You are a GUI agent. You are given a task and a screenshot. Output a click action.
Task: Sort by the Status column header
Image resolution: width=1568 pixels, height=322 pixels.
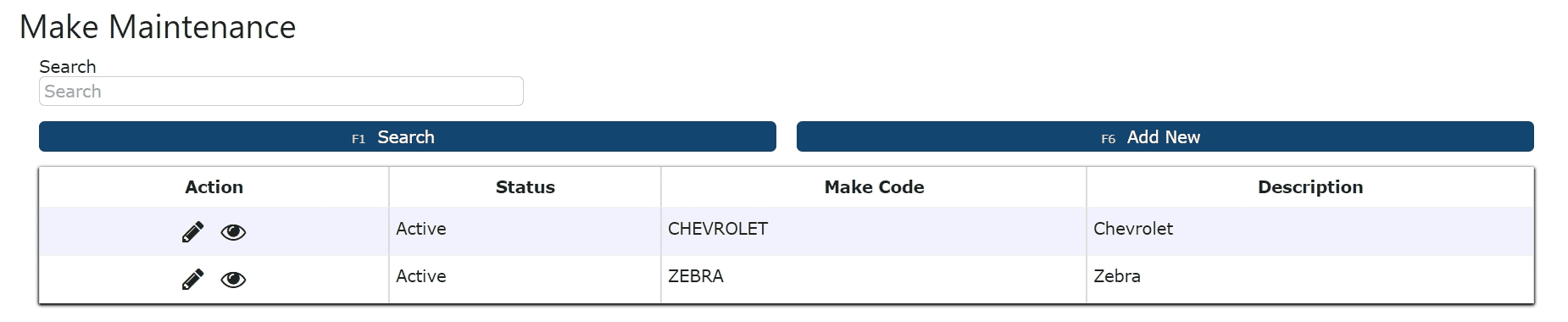(525, 187)
